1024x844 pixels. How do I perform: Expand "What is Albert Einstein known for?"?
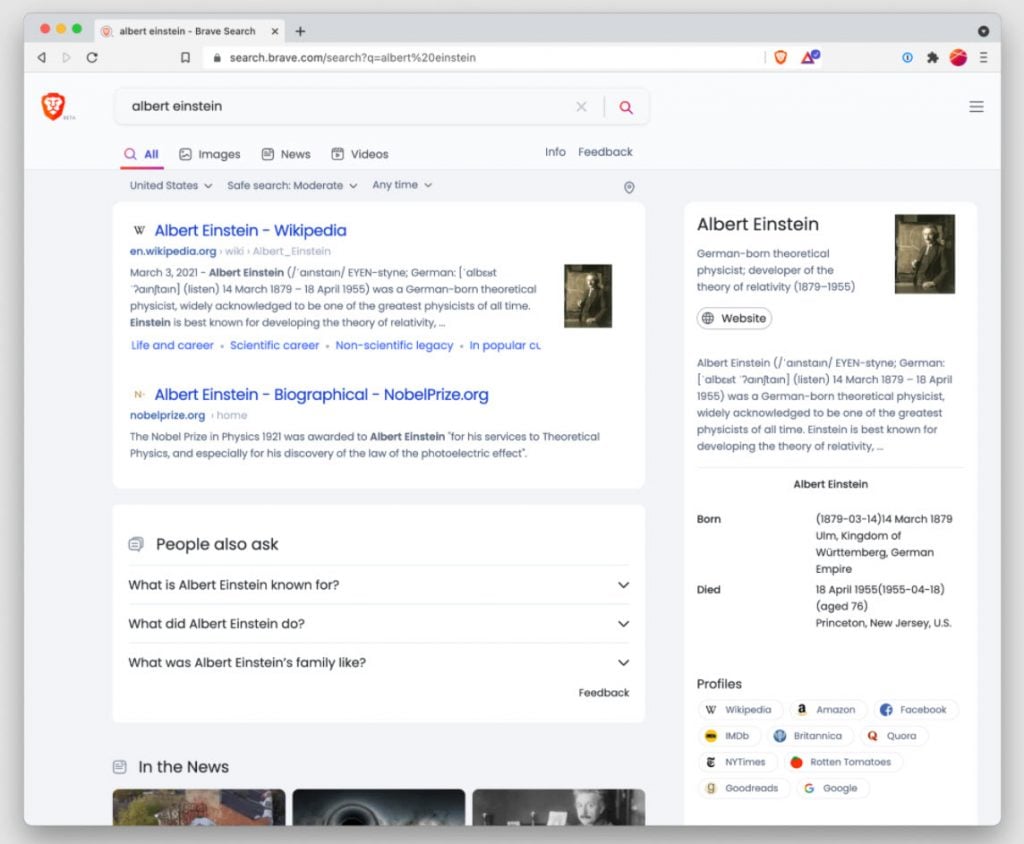tap(379, 585)
